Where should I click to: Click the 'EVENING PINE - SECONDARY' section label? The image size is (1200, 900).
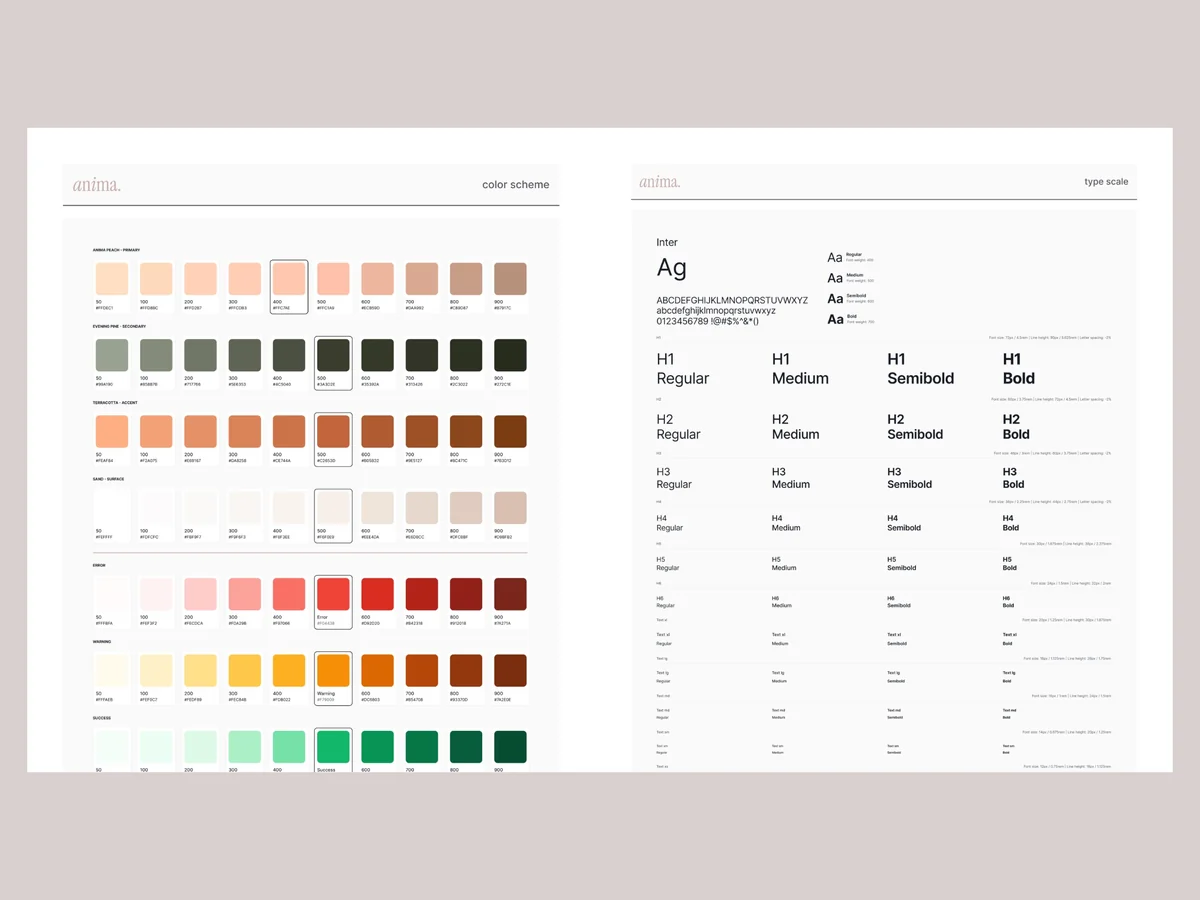click(x=119, y=326)
